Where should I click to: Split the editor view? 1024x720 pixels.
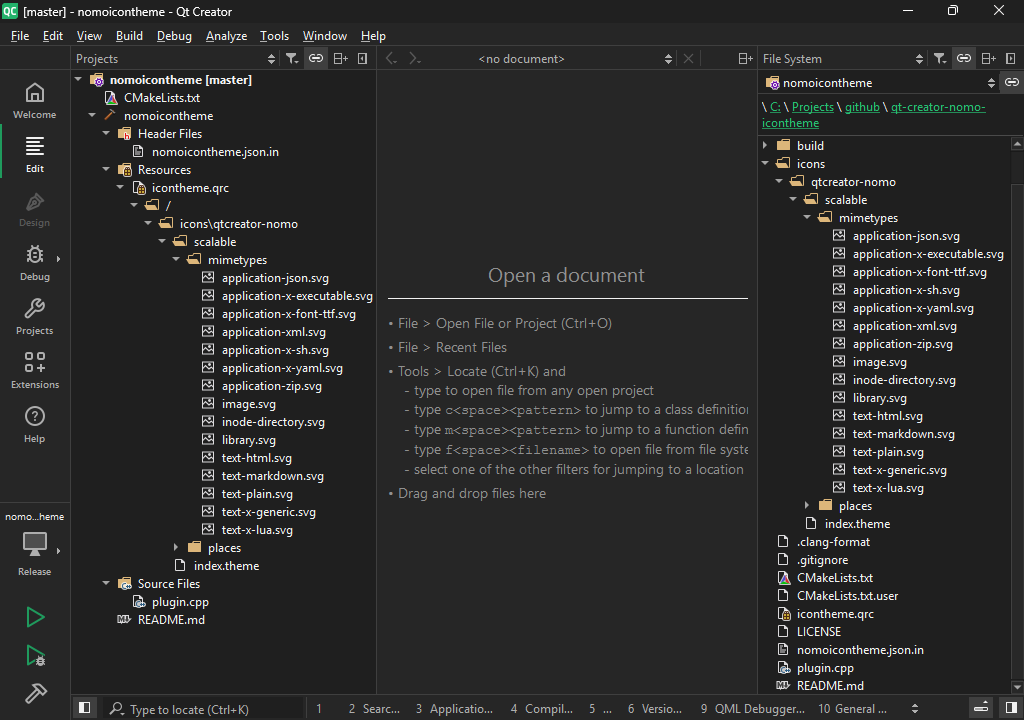745,59
